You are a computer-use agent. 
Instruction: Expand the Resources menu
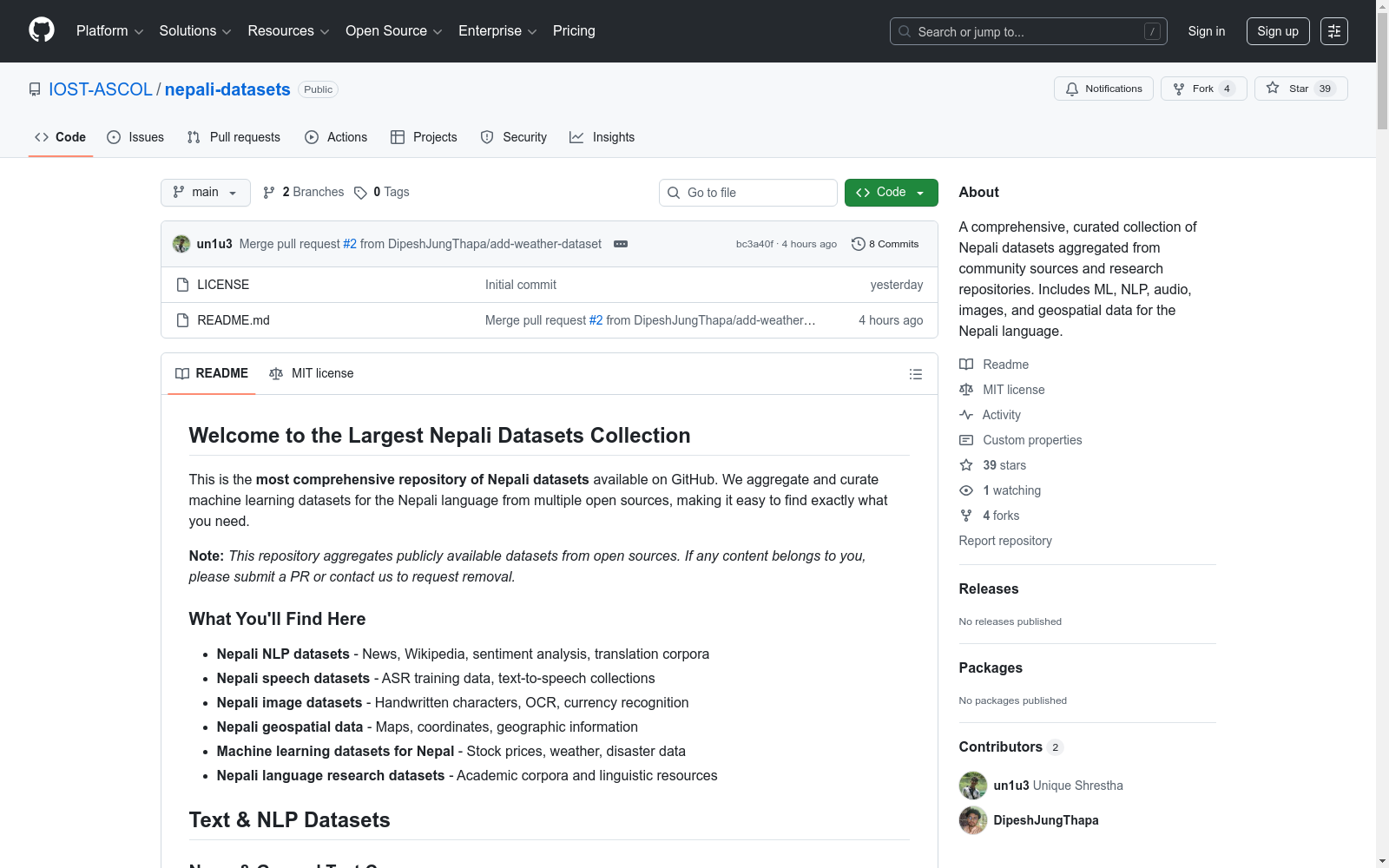[288, 31]
